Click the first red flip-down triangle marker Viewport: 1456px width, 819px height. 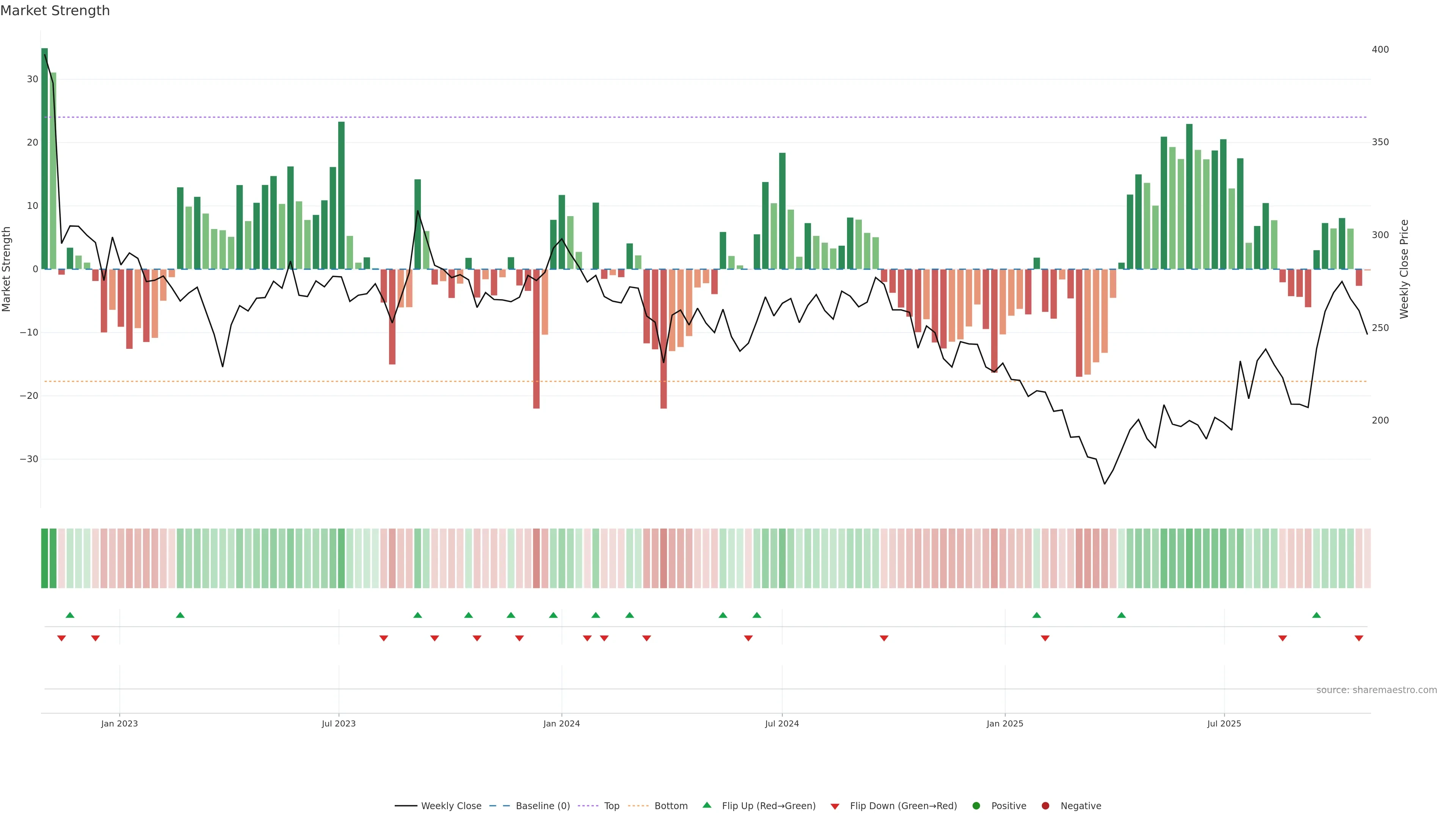click(61, 638)
